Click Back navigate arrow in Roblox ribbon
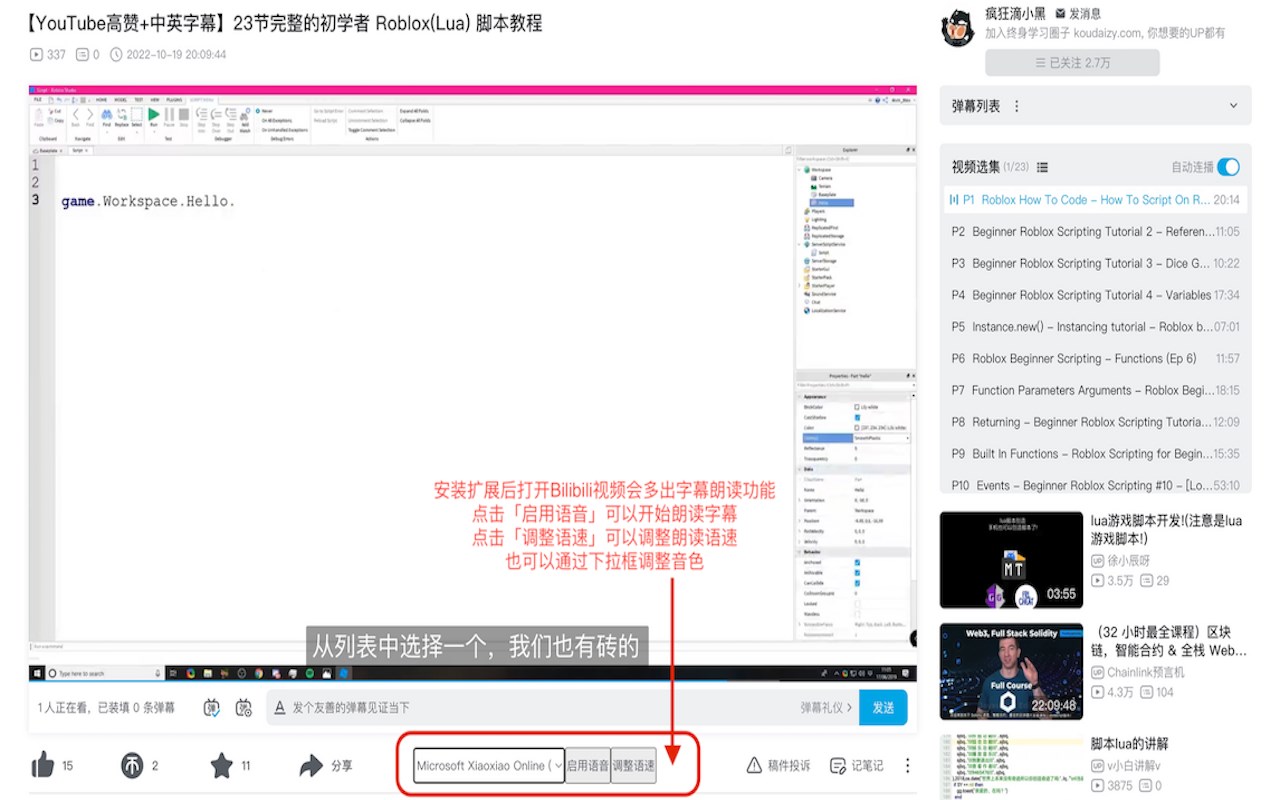Viewport: 1280px width, 800px height. click(x=76, y=115)
